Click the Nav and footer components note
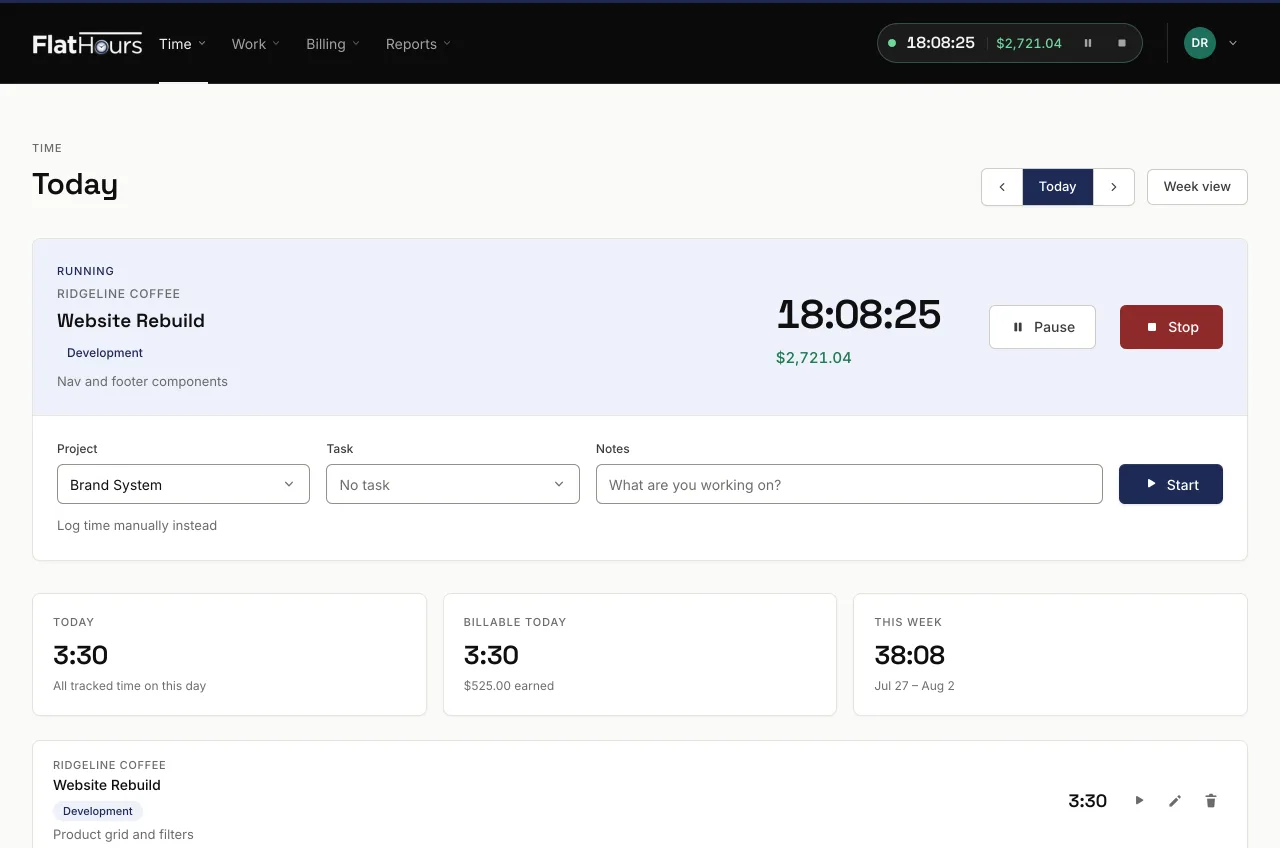1280x848 pixels. [142, 381]
